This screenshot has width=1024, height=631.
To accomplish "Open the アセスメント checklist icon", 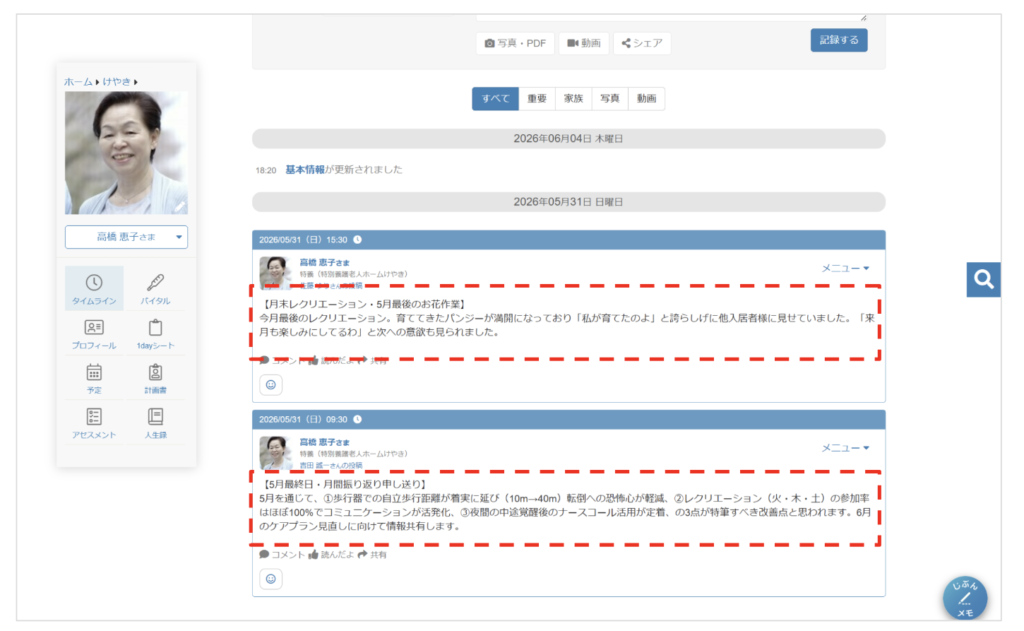I will [x=94, y=417].
